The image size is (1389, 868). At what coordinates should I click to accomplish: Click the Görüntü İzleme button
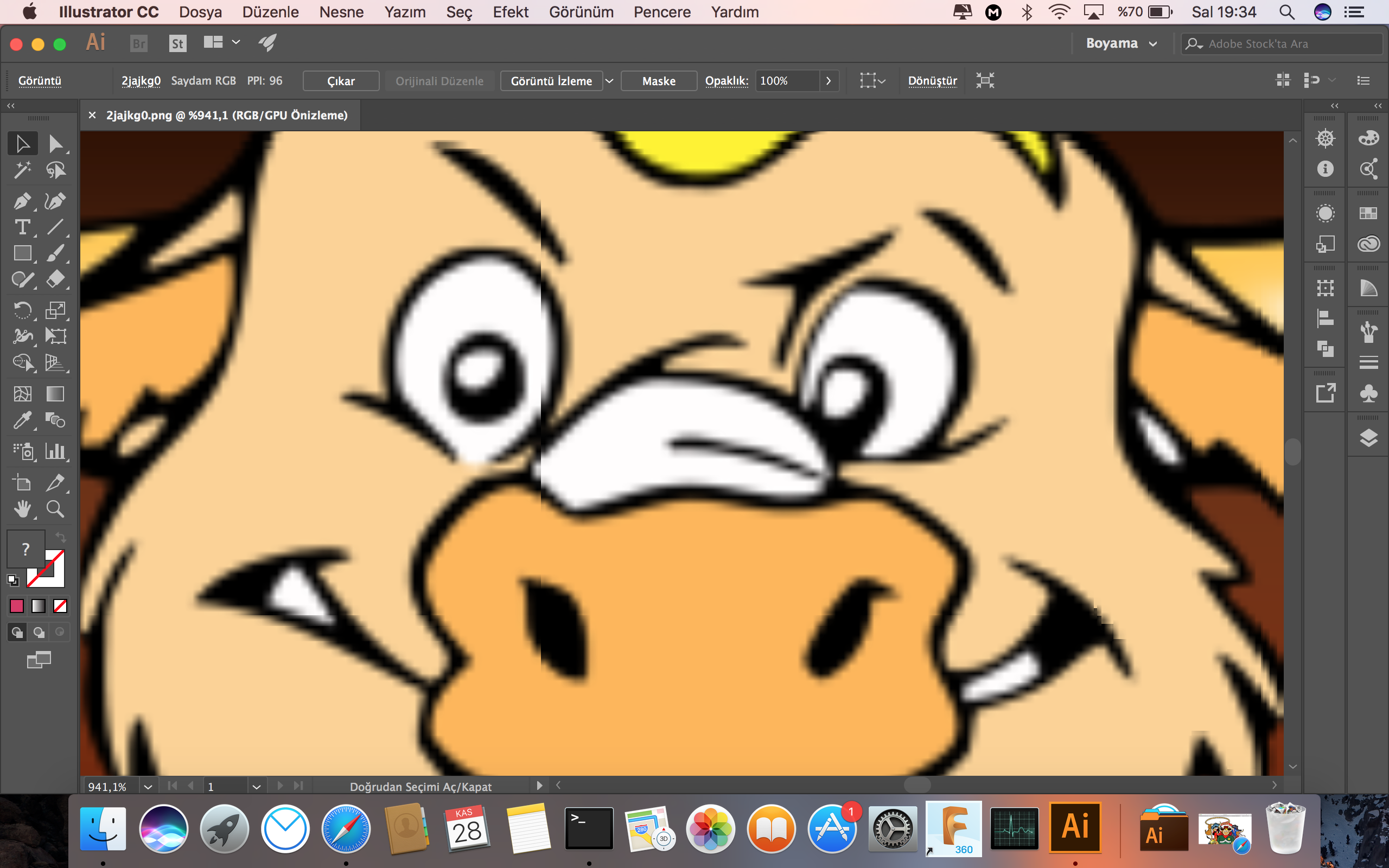tap(551, 81)
